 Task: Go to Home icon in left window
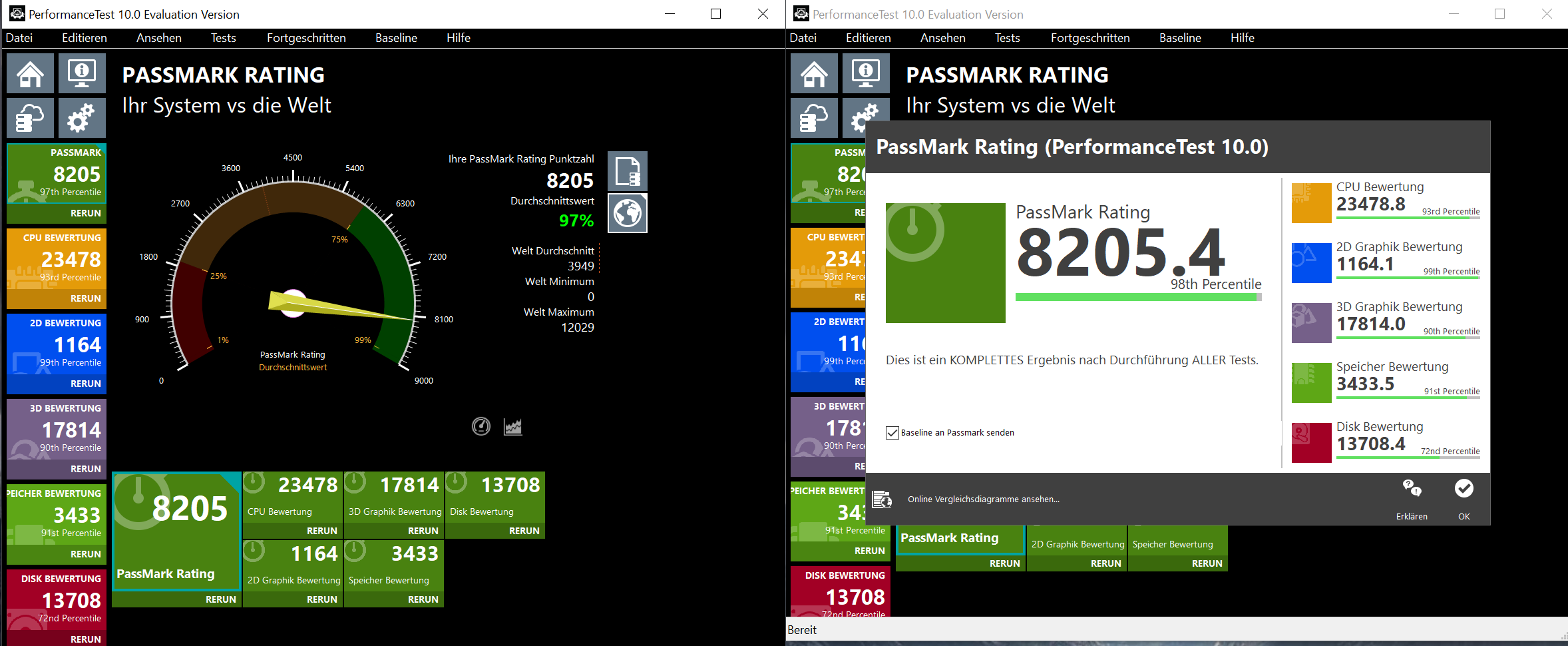31,74
